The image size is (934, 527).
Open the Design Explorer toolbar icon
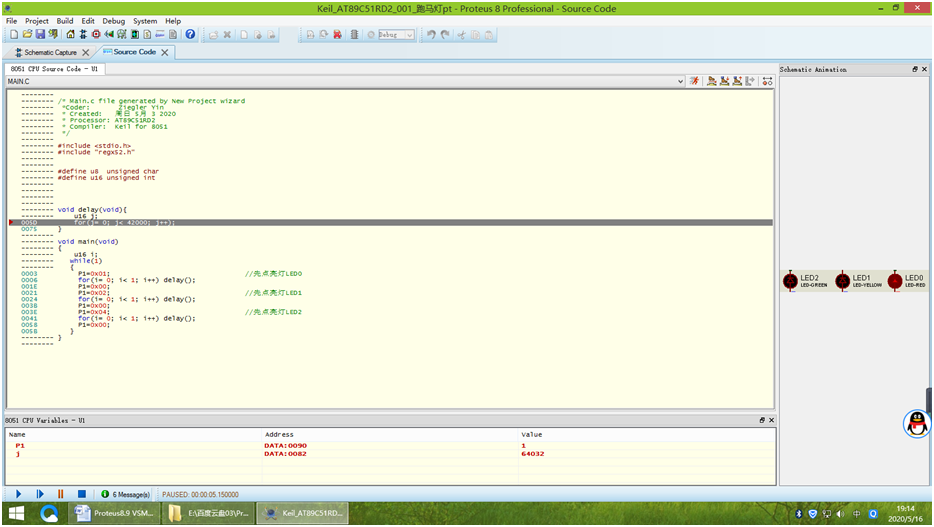[x=135, y=35]
